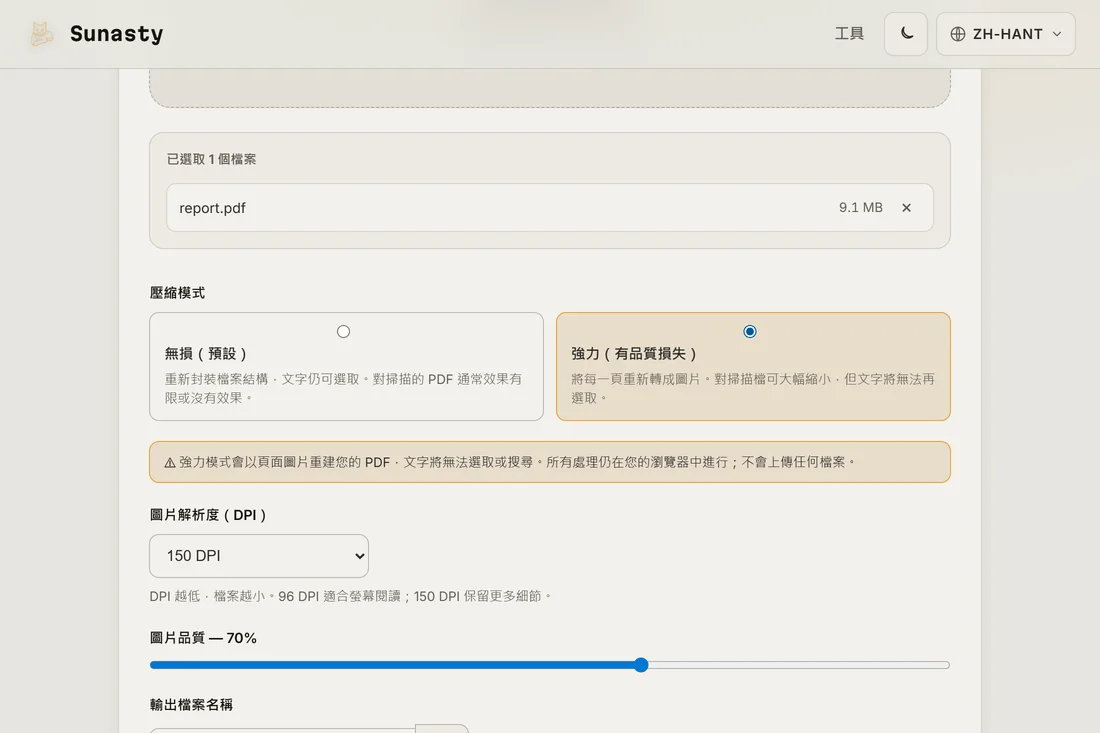Click the 輸出檔案名稱 input field
Viewport: 1100px width, 733px height.
point(282,729)
